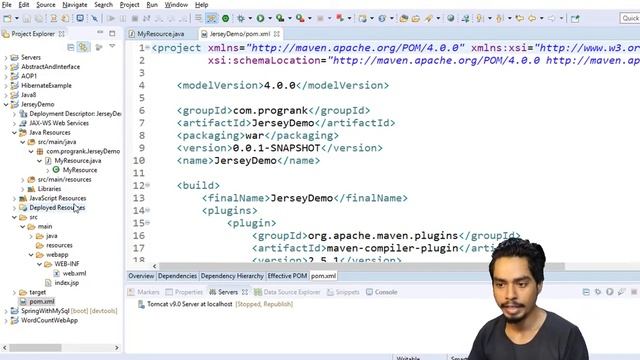Open Data Source Explorer view tab
640x360 pixels.
(x=287, y=292)
